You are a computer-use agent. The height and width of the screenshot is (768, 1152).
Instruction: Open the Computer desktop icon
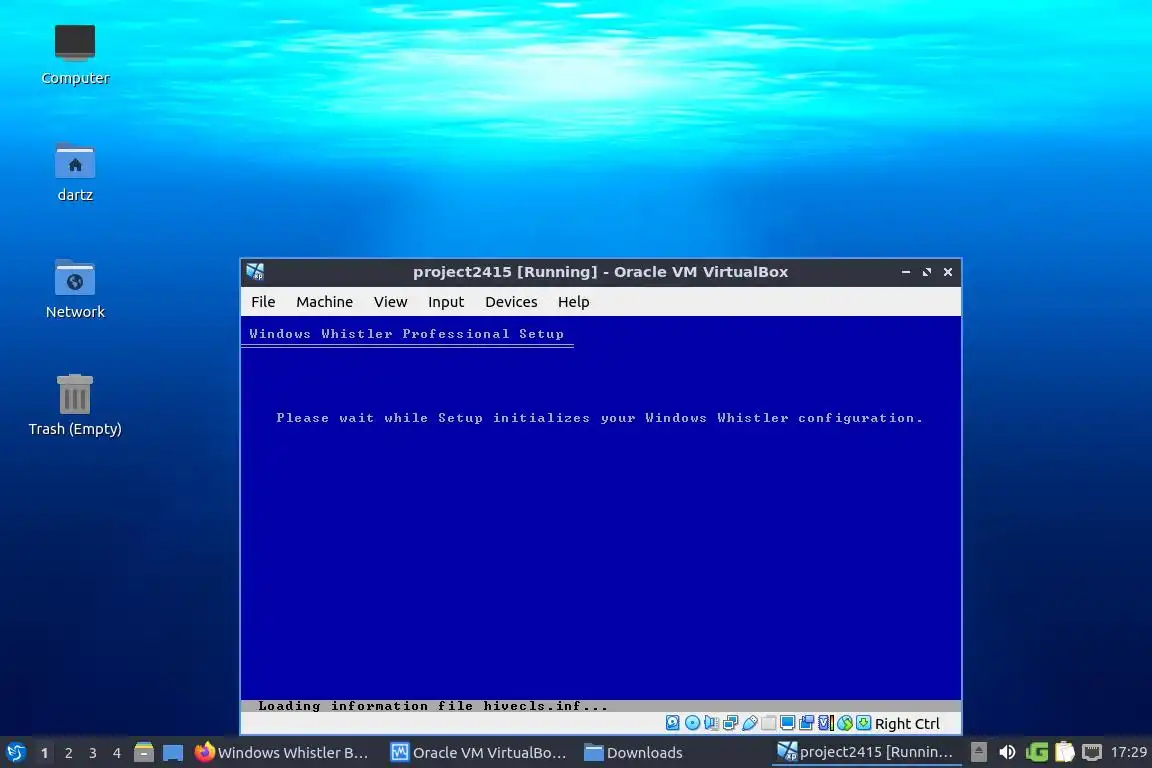tap(75, 54)
